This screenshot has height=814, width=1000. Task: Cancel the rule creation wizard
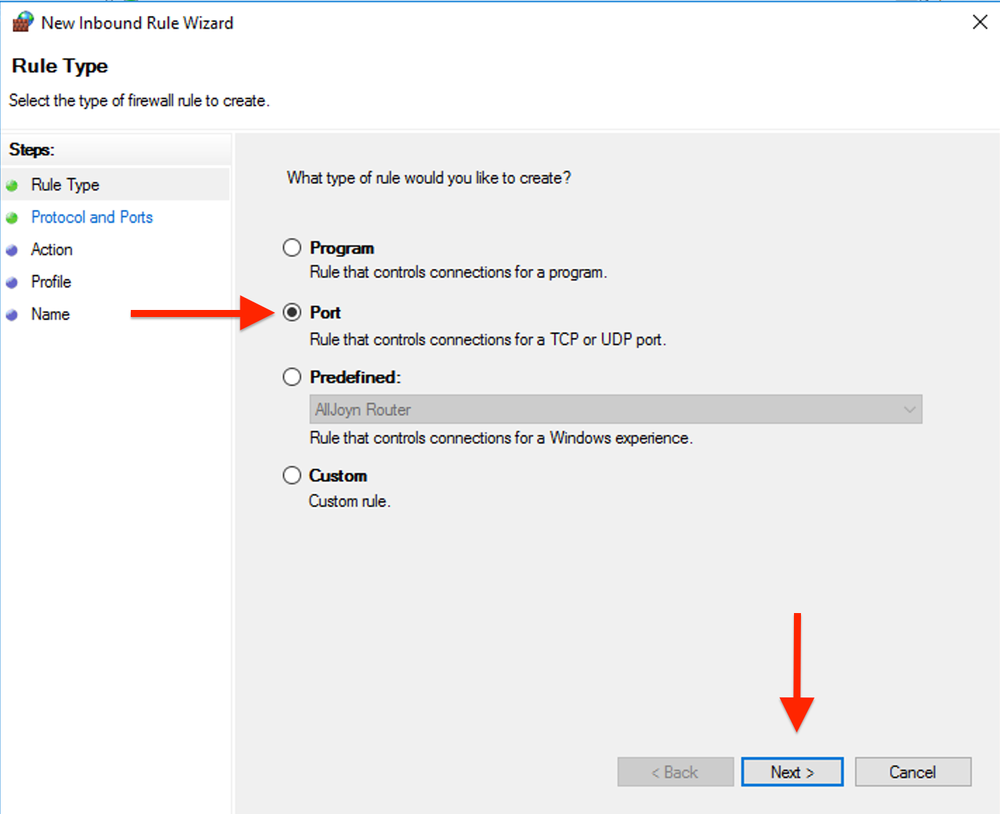912,772
